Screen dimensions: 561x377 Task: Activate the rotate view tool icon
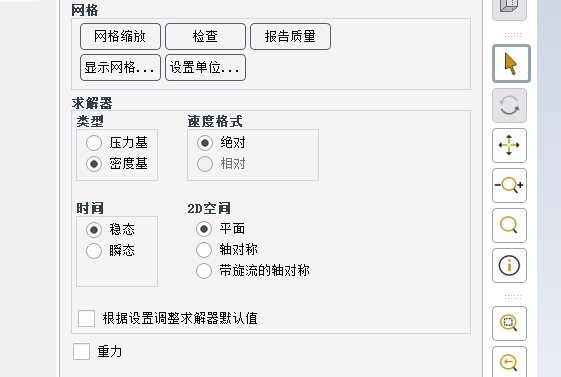coord(509,106)
